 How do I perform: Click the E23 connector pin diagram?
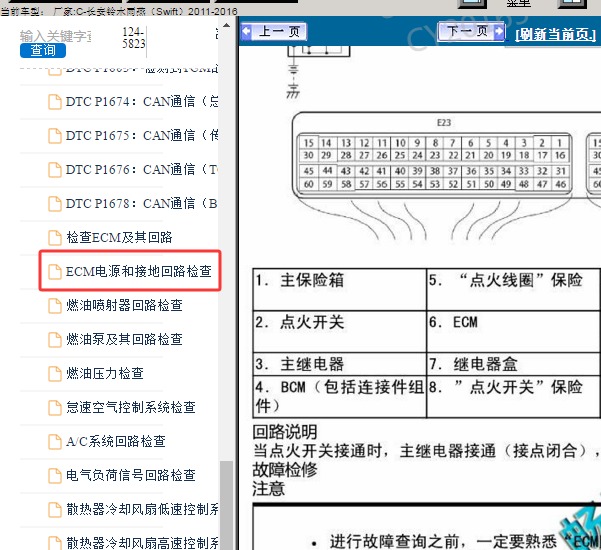point(435,164)
